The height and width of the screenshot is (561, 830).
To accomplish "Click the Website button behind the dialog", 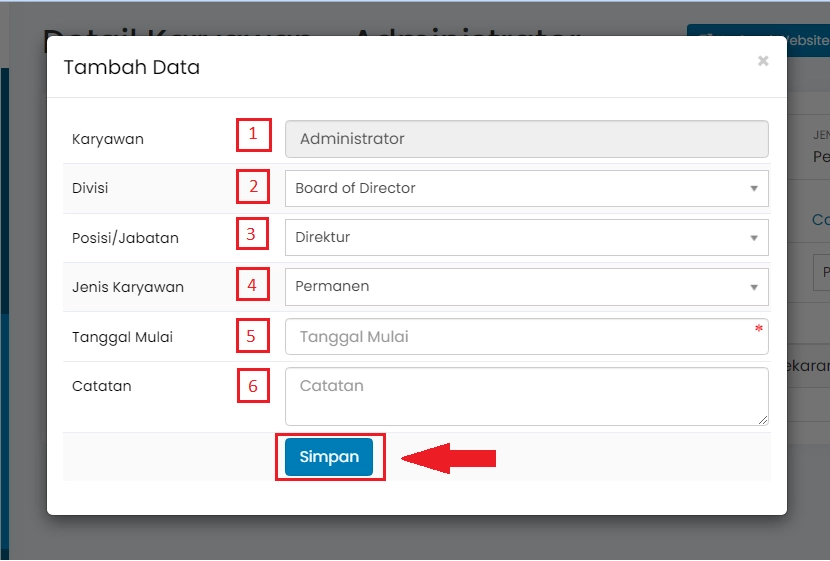I will (790, 41).
